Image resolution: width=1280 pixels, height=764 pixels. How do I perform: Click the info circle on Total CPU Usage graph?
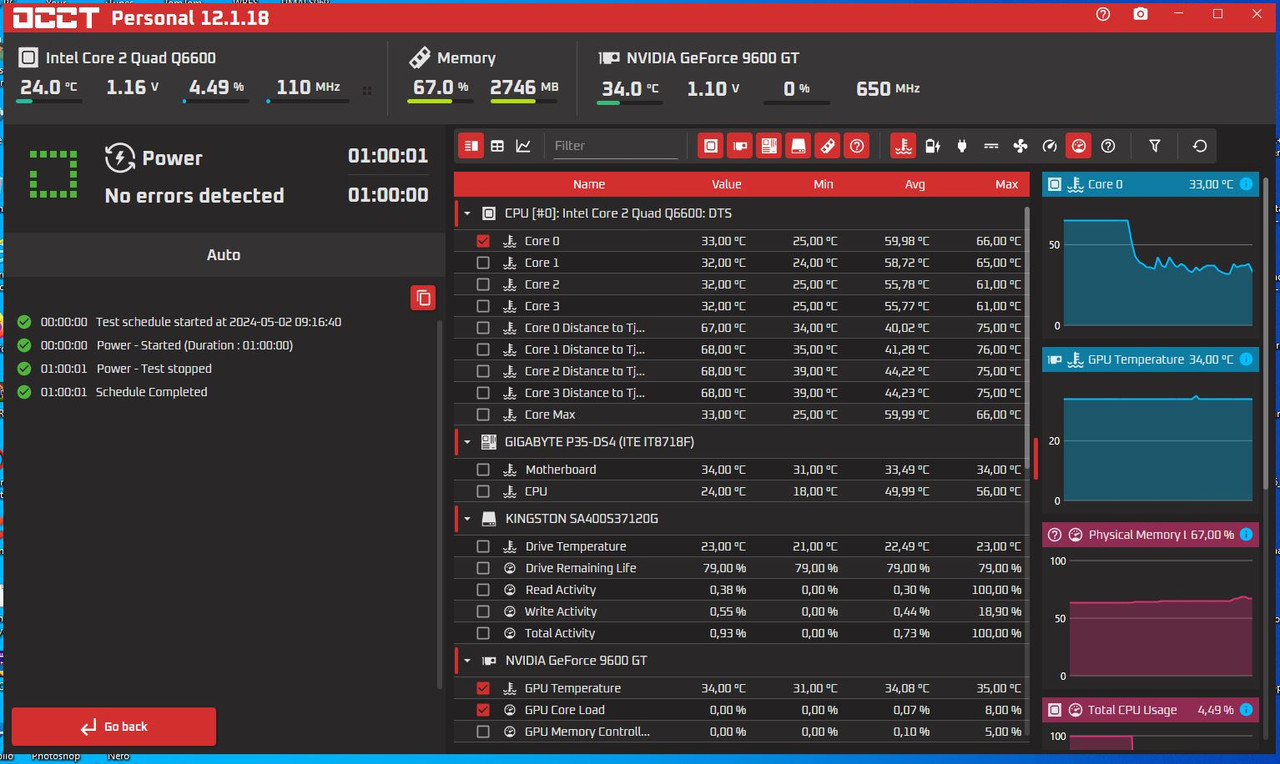click(1246, 710)
